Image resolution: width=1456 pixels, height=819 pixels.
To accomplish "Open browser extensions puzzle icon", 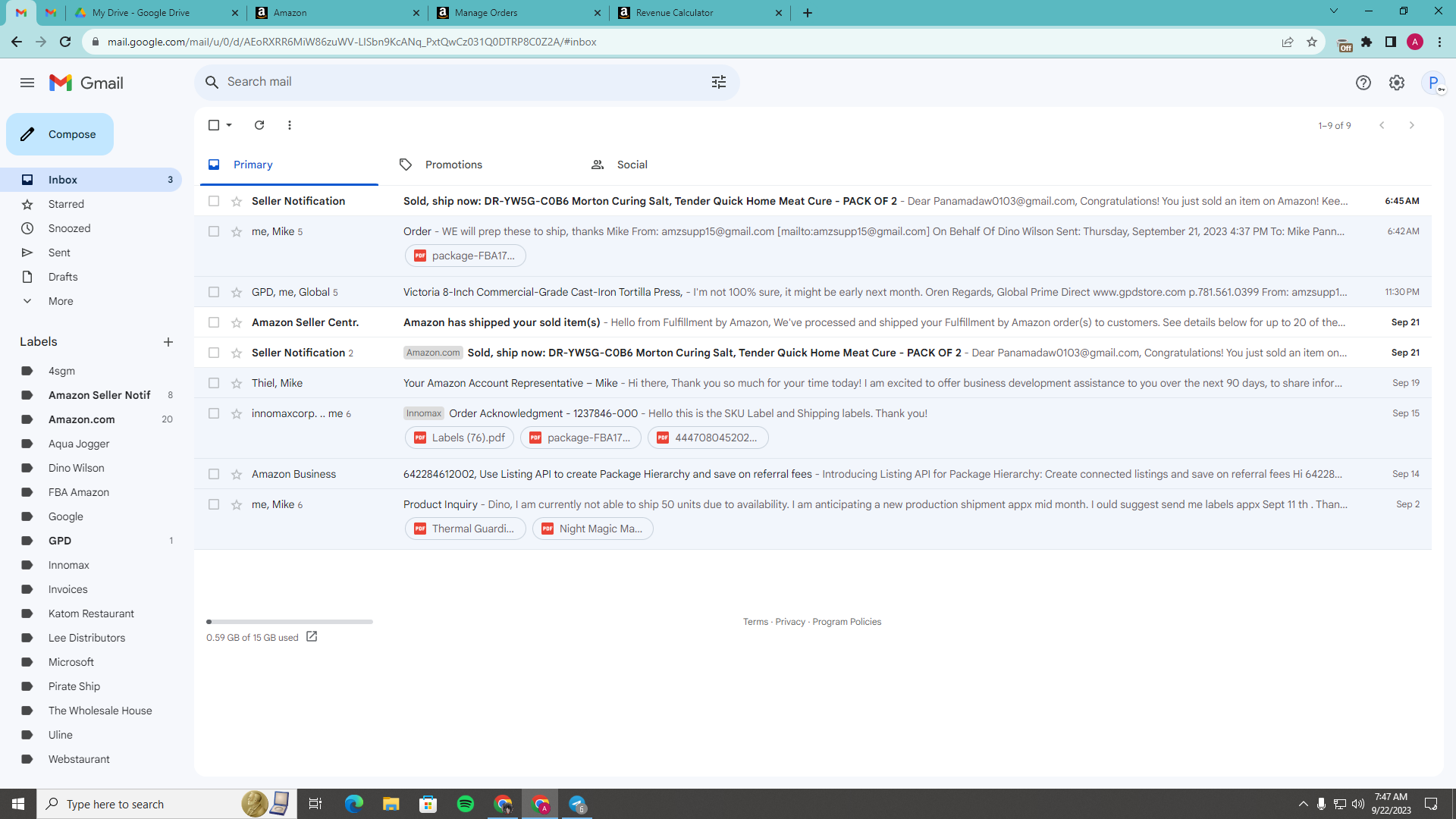I will tap(1367, 42).
